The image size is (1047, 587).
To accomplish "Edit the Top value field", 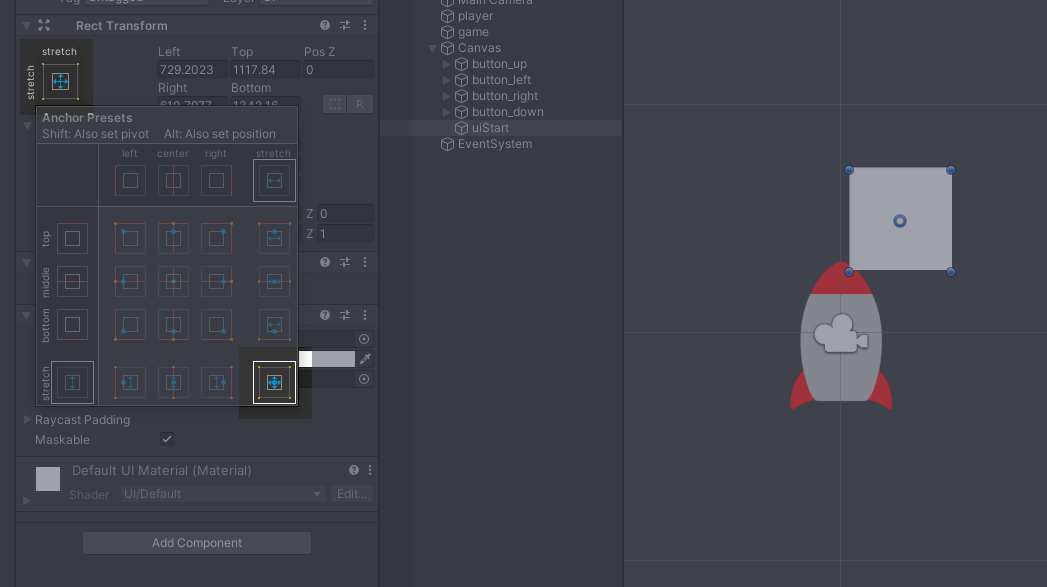I will [x=264, y=69].
